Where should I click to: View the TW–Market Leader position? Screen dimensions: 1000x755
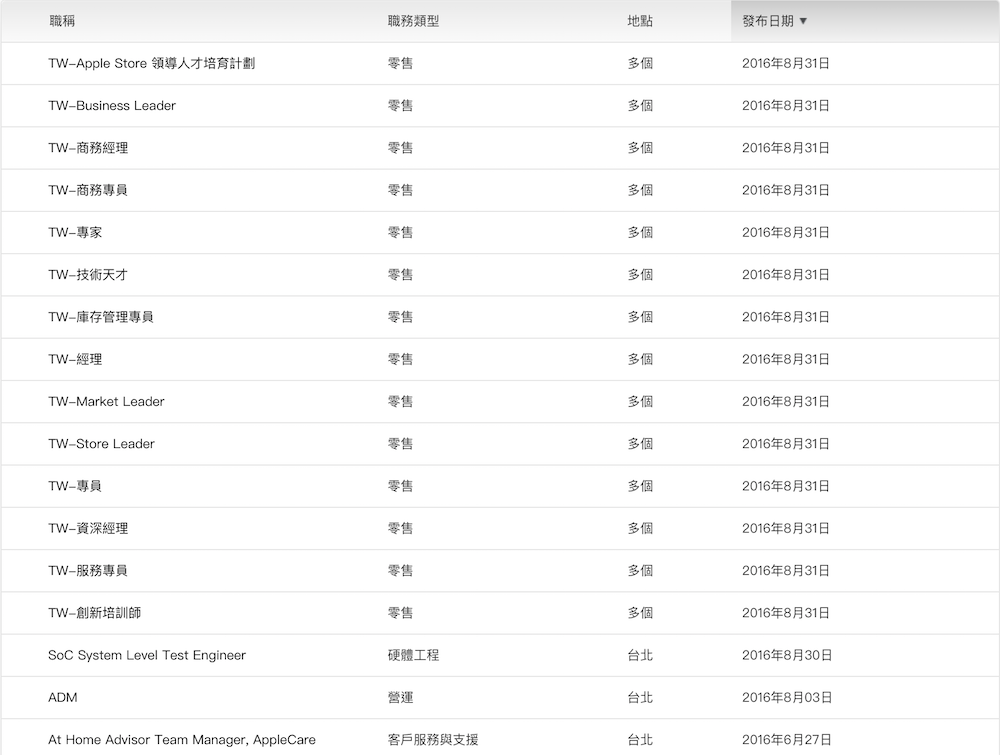pyautogui.click(x=106, y=402)
